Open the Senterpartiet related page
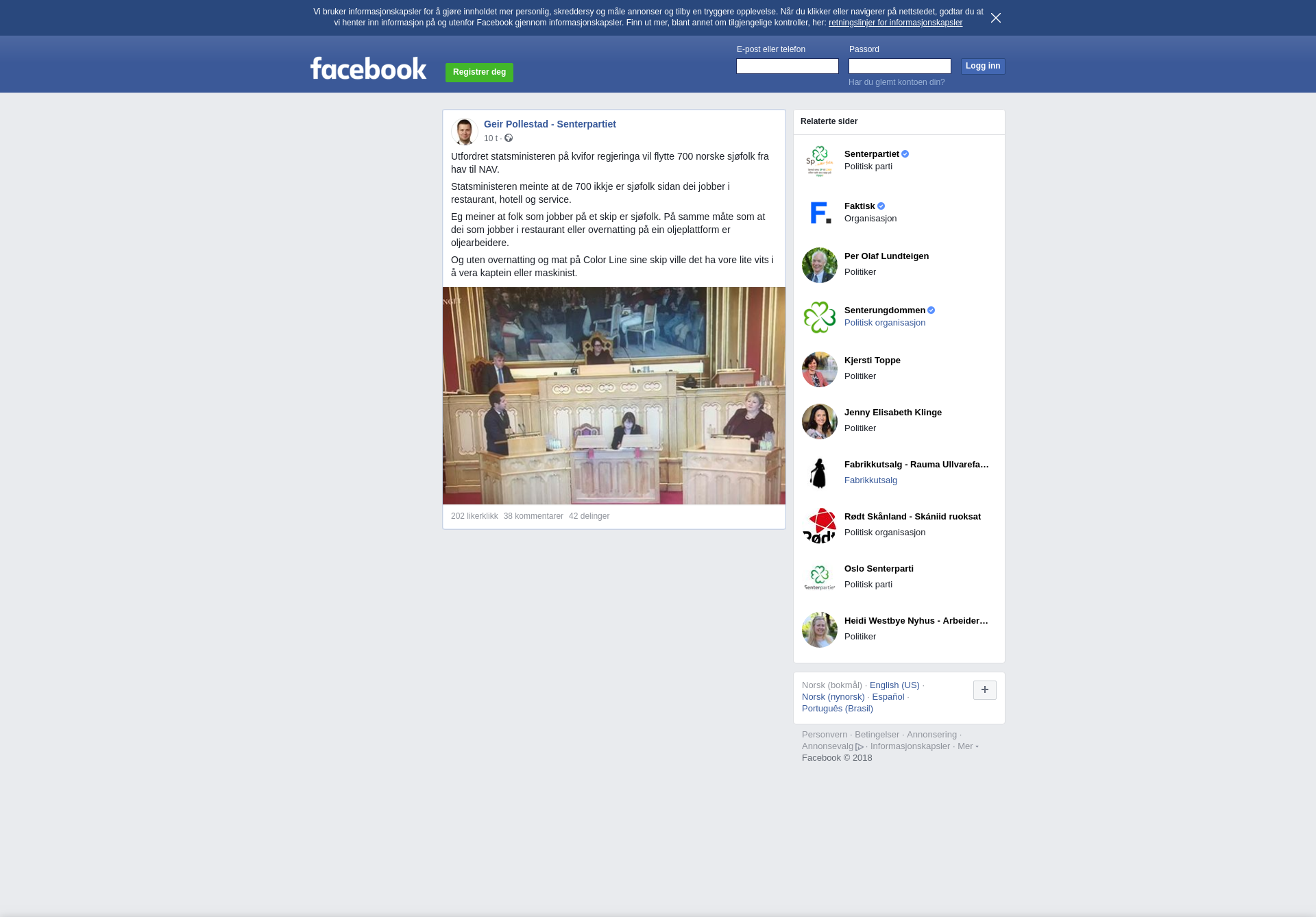 pyautogui.click(x=872, y=154)
